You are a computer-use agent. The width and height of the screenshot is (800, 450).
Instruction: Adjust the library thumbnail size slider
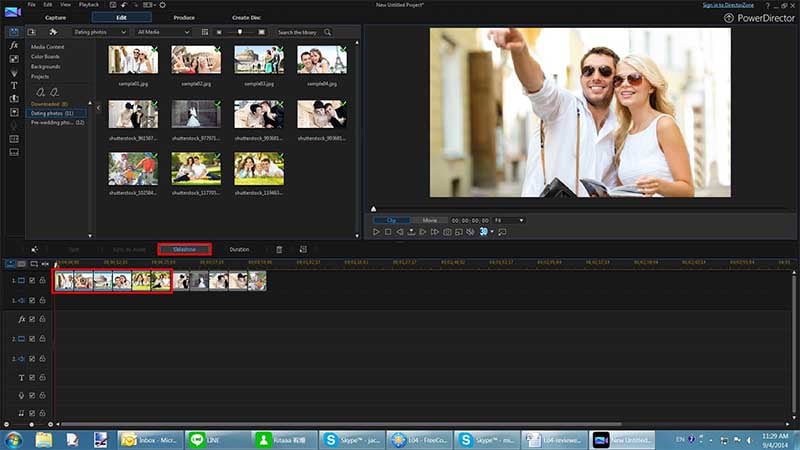coord(240,32)
